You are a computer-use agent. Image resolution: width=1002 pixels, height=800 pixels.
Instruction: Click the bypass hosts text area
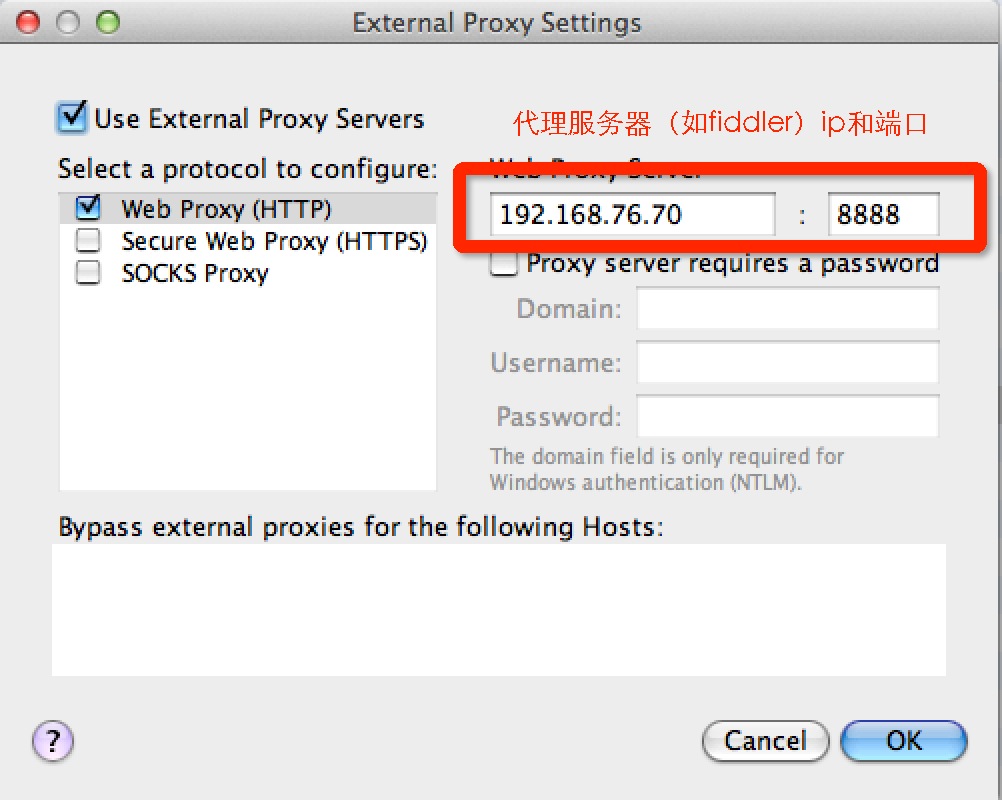498,610
